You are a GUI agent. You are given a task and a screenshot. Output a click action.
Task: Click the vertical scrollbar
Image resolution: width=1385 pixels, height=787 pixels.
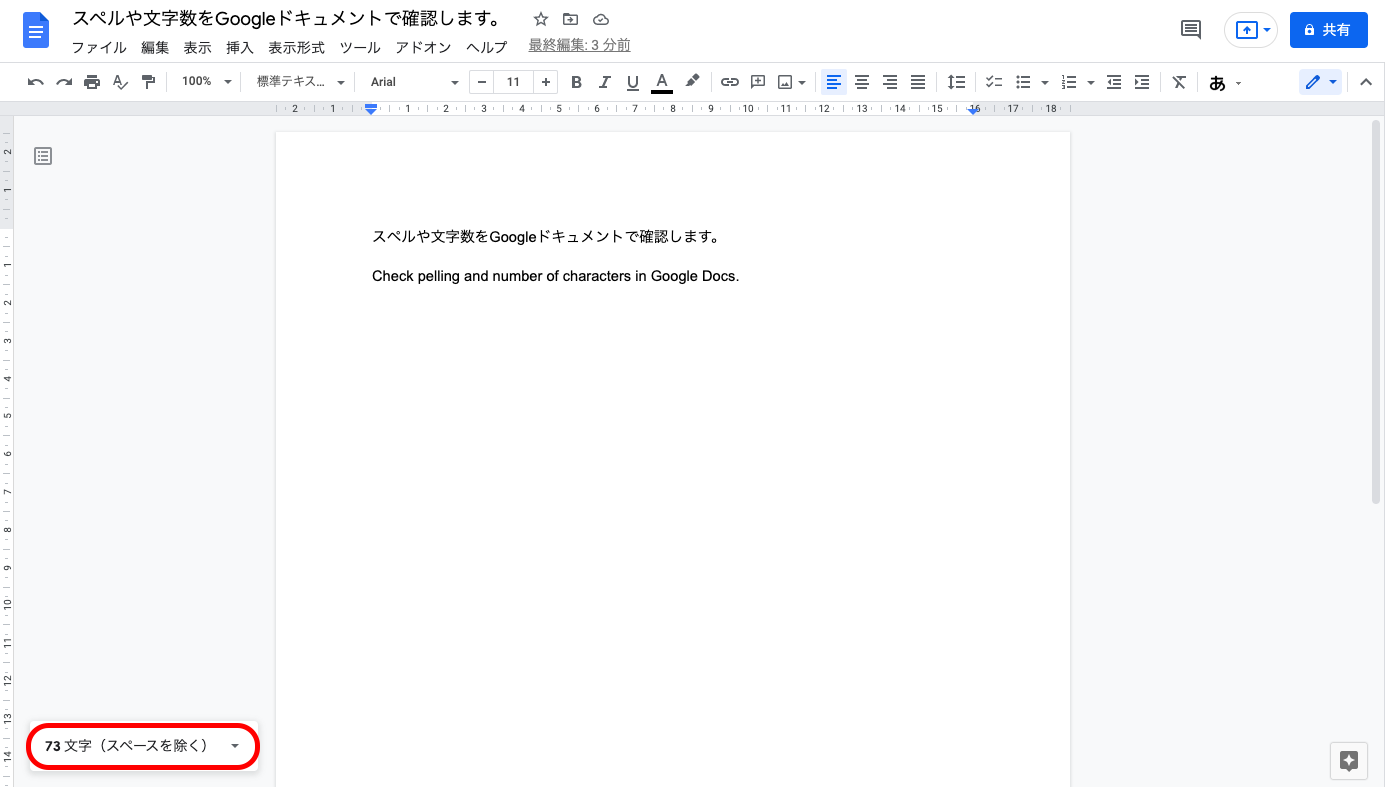click(x=1377, y=311)
